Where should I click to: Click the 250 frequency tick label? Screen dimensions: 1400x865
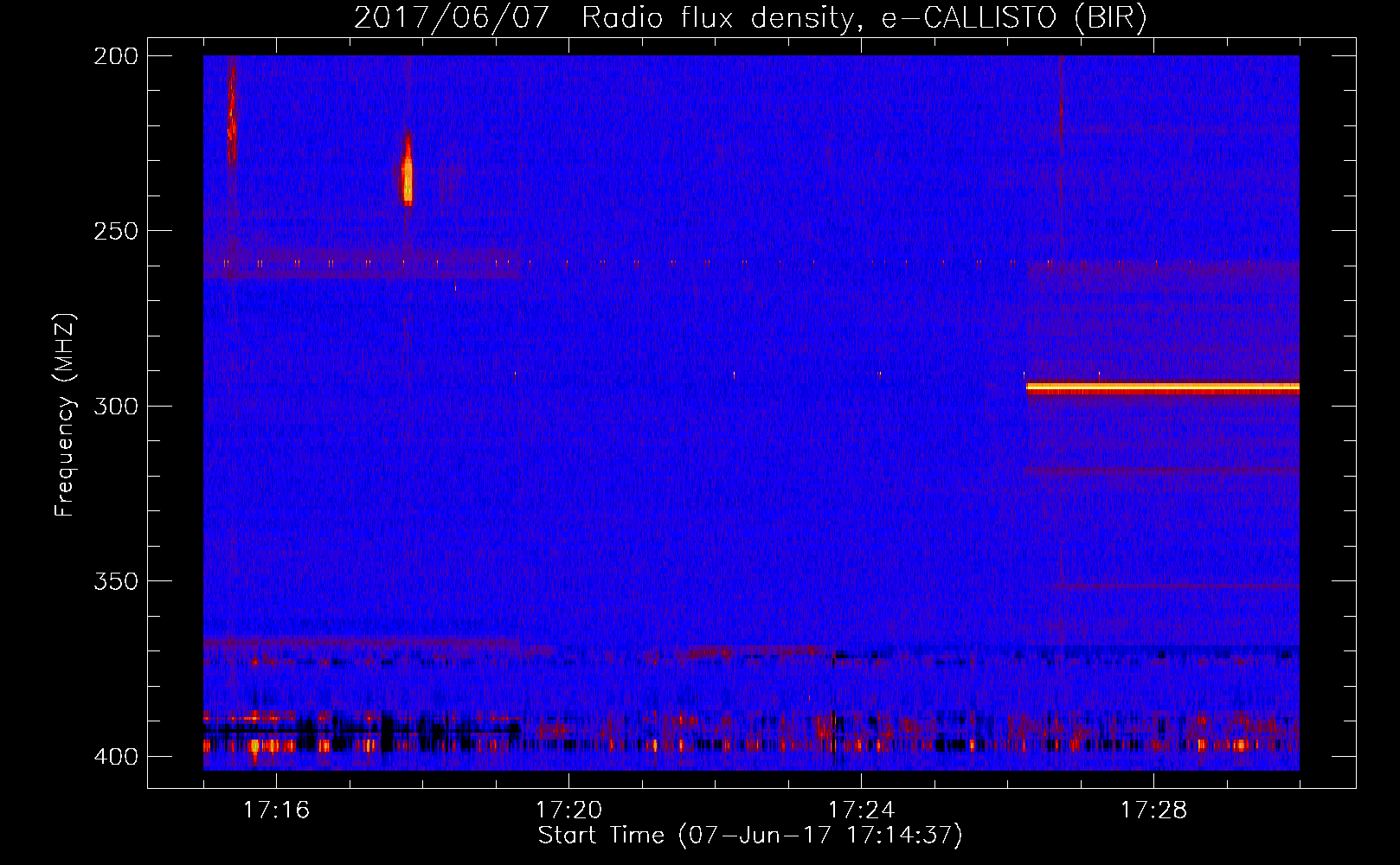click(x=116, y=231)
